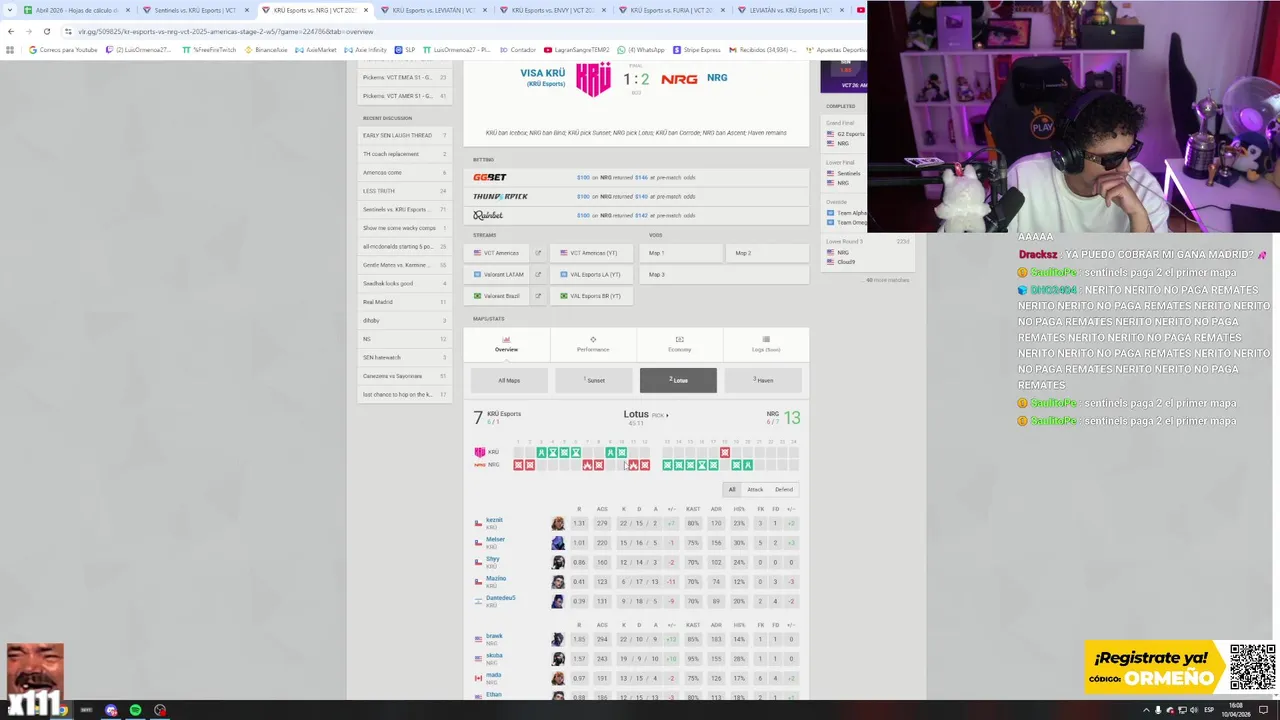This screenshot has width=1280, height=720.
Task: Select the Sunset map tab
Action: (x=594, y=380)
